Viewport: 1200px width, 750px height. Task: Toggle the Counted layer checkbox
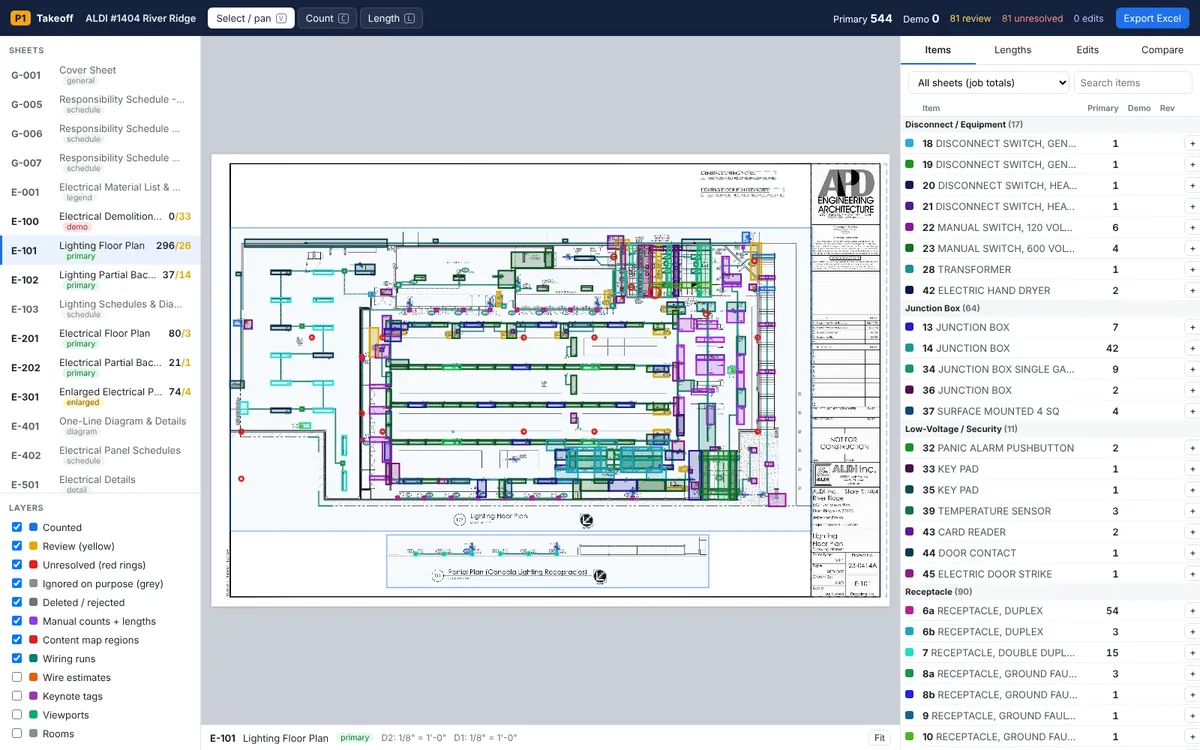(x=17, y=527)
